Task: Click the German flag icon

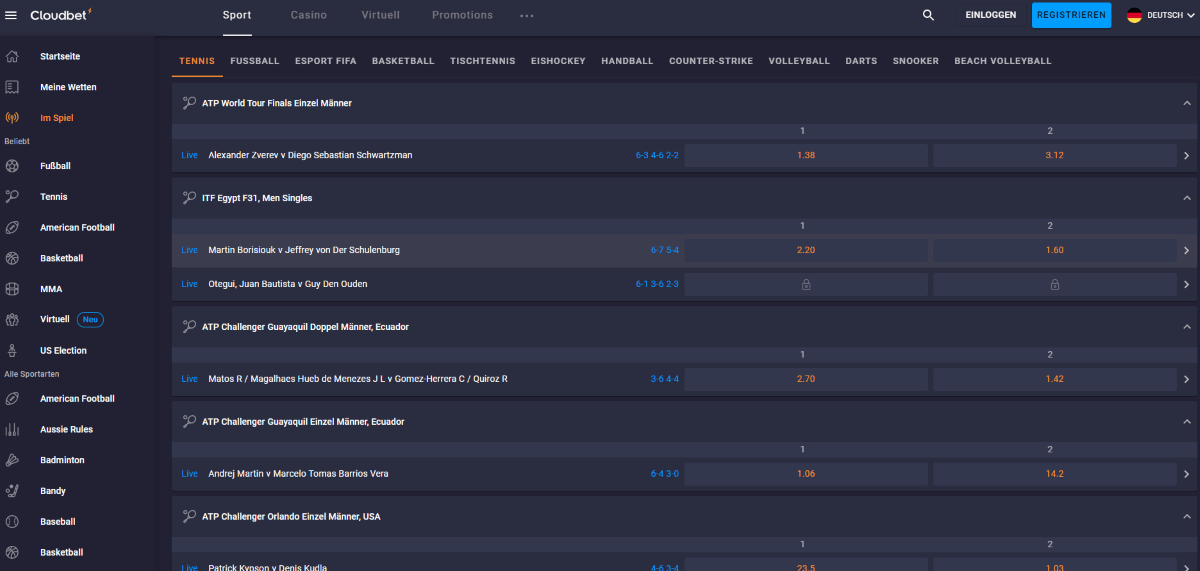Action: [x=1134, y=15]
